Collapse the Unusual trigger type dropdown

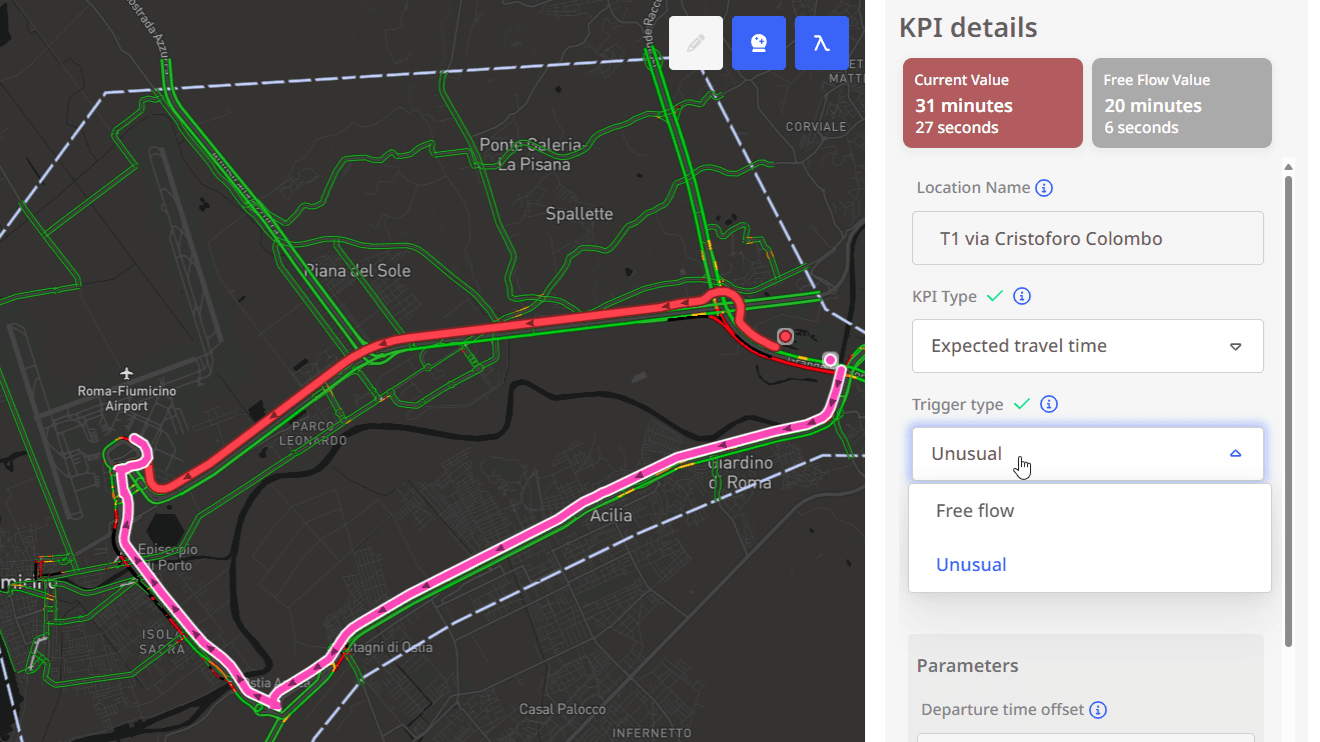(1087, 454)
